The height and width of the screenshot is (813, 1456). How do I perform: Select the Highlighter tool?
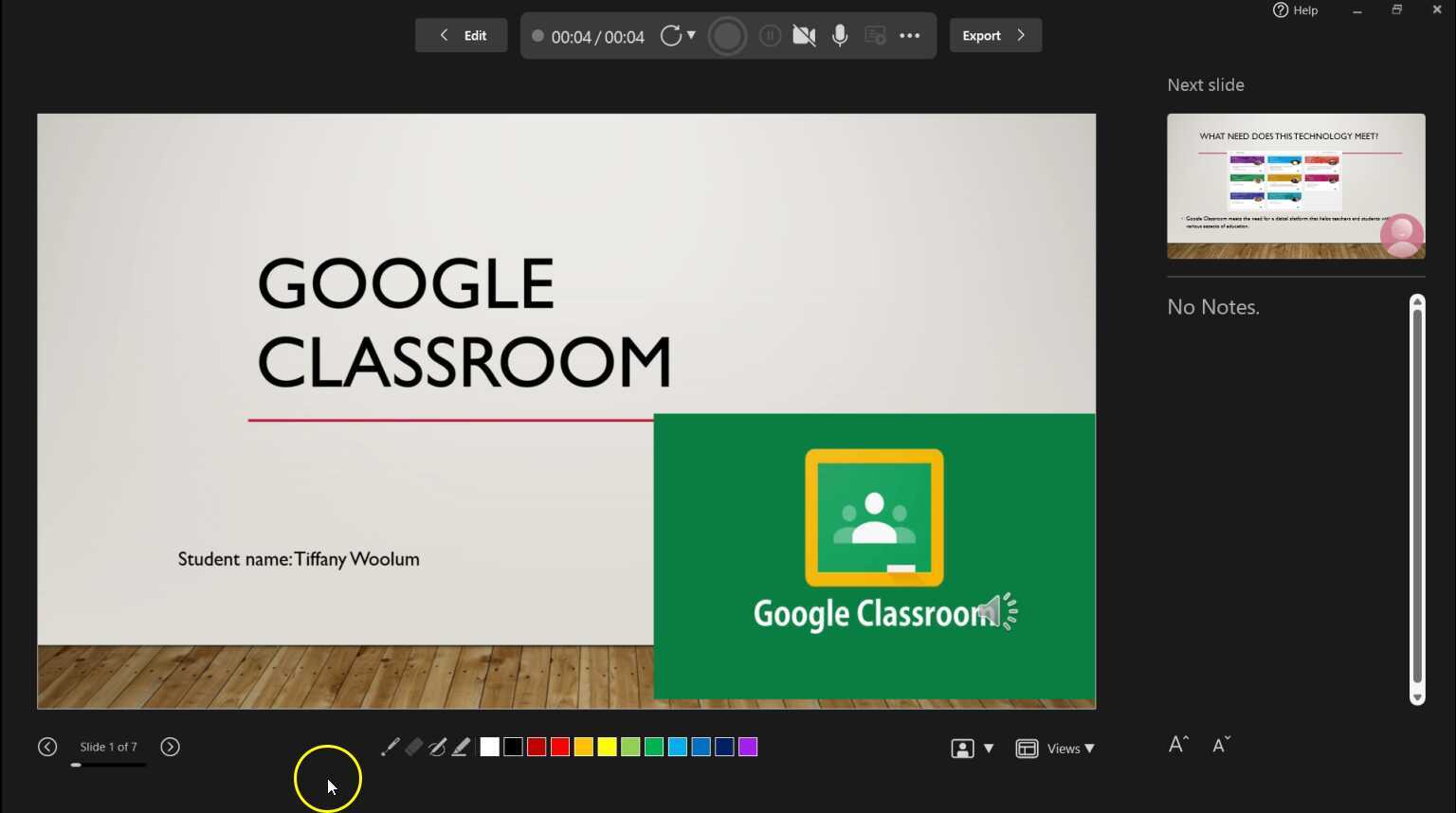pos(461,747)
